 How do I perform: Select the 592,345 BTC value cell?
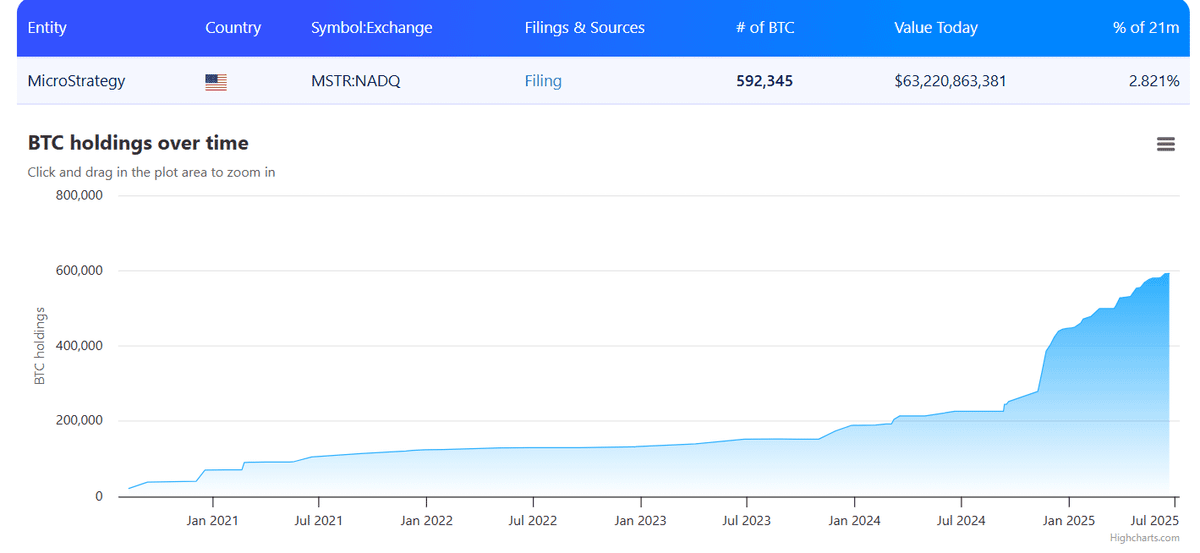coord(764,81)
